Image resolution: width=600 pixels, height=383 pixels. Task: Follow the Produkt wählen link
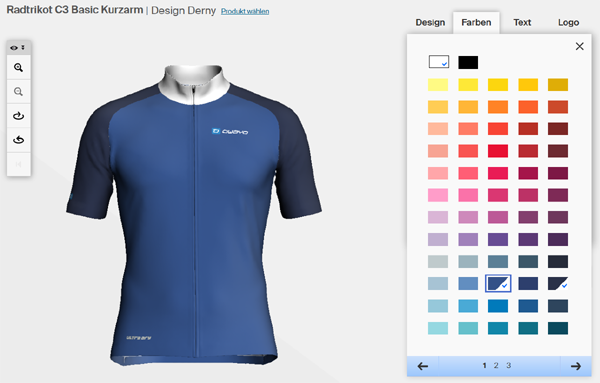(x=245, y=11)
